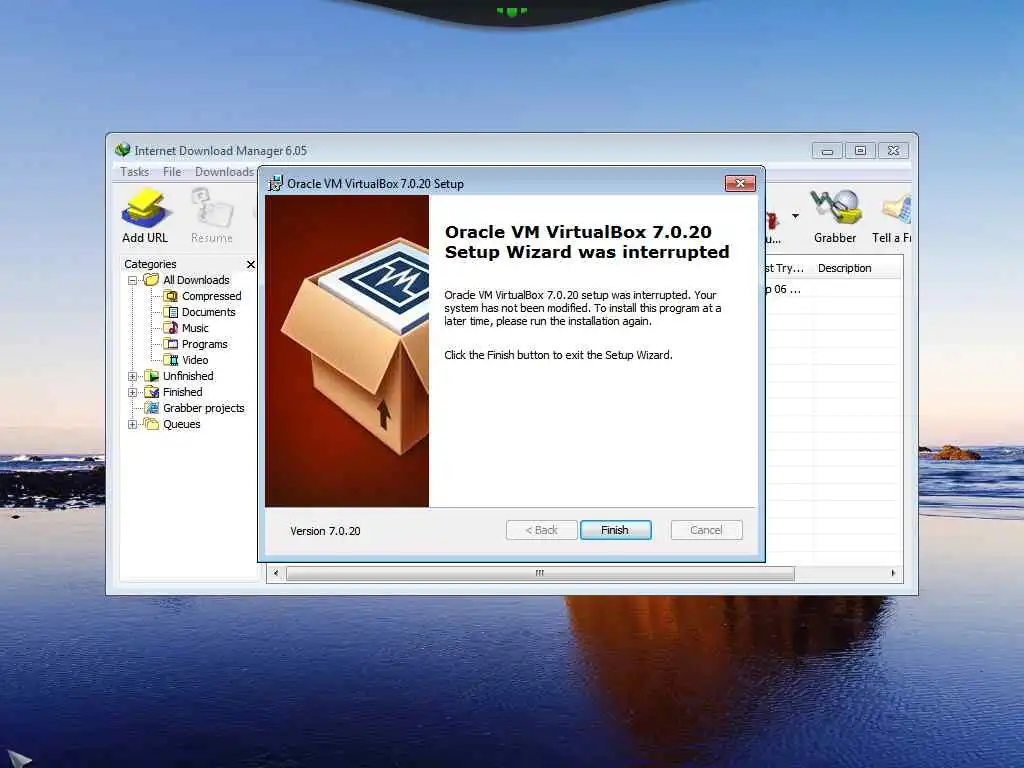Screen dimensions: 1024x768
Task: Click the Finish button in VirtualBox setup
Action: point(615,530)
